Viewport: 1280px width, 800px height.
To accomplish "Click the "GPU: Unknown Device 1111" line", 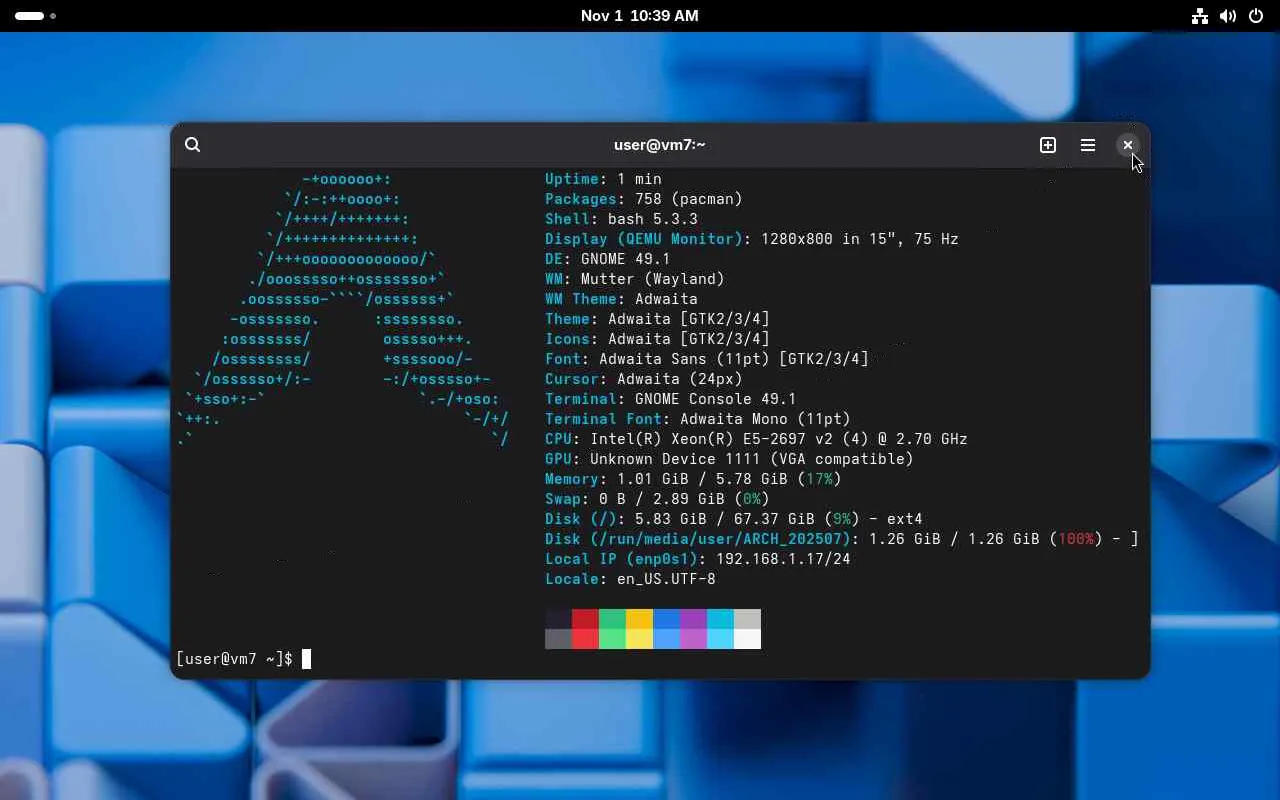I will [x=729, y=459].
